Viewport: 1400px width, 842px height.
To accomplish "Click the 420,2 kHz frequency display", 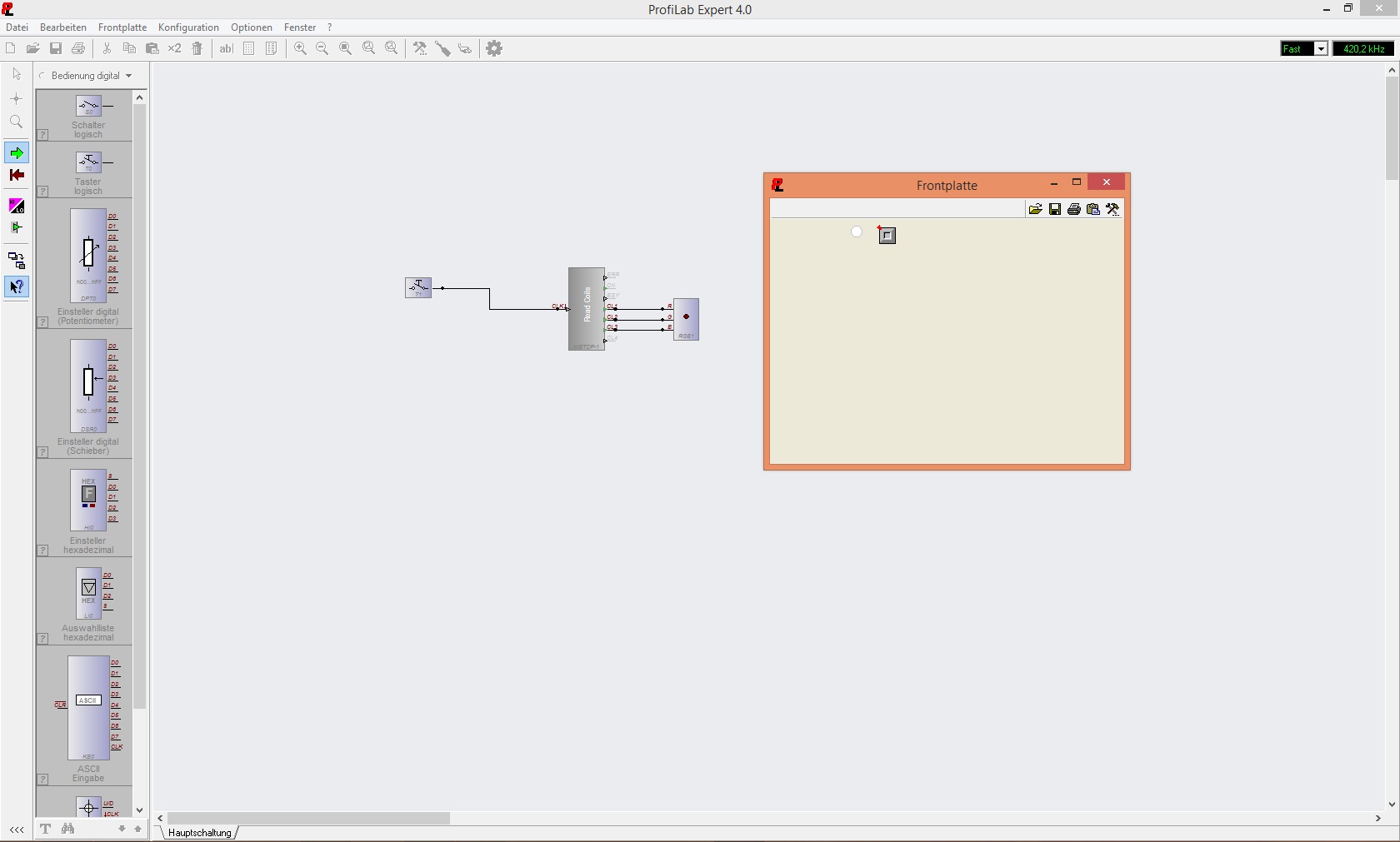I will coord(1363,49).
